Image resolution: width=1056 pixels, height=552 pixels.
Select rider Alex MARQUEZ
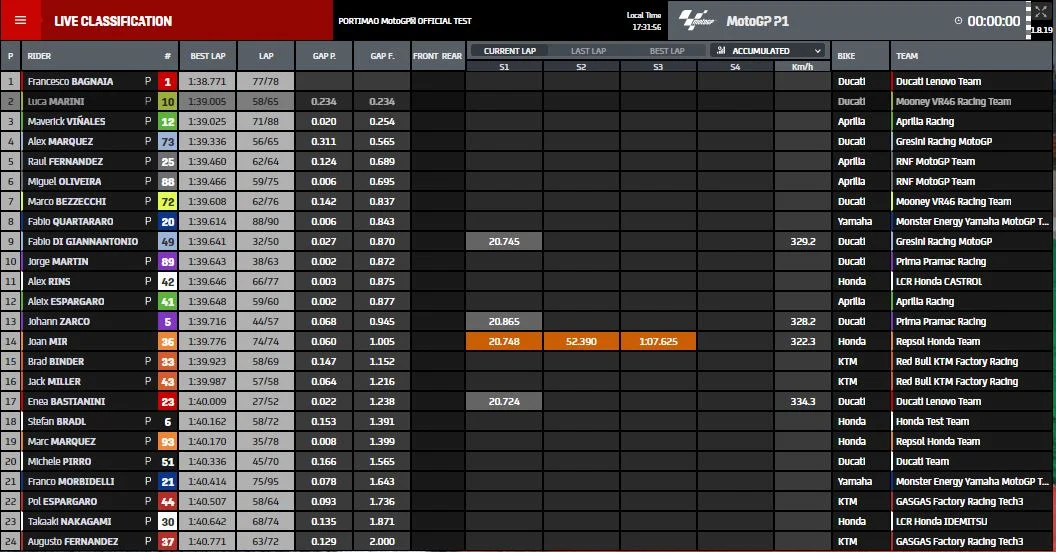point(60,141)
